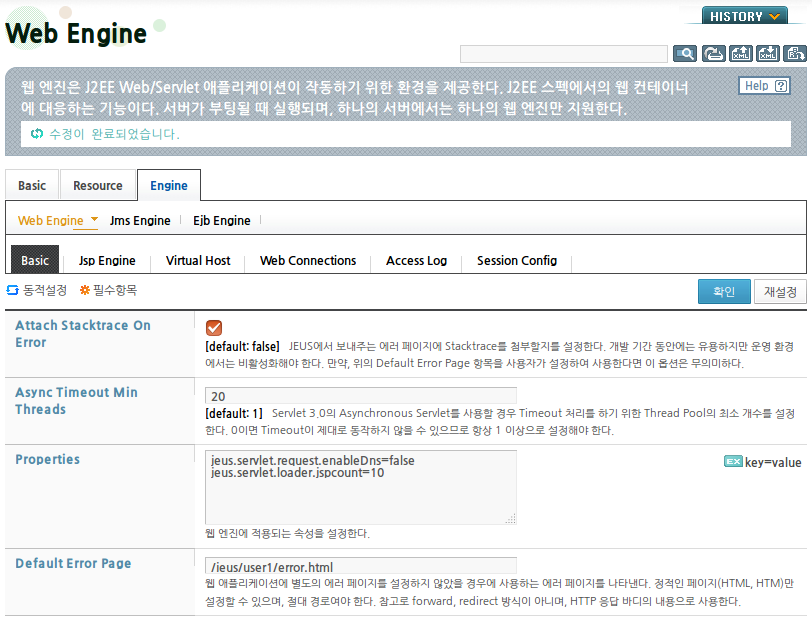Image resolution: width=812 pixels, height=621 pixels.
Task: Click the Properties label
Action: 48,459
